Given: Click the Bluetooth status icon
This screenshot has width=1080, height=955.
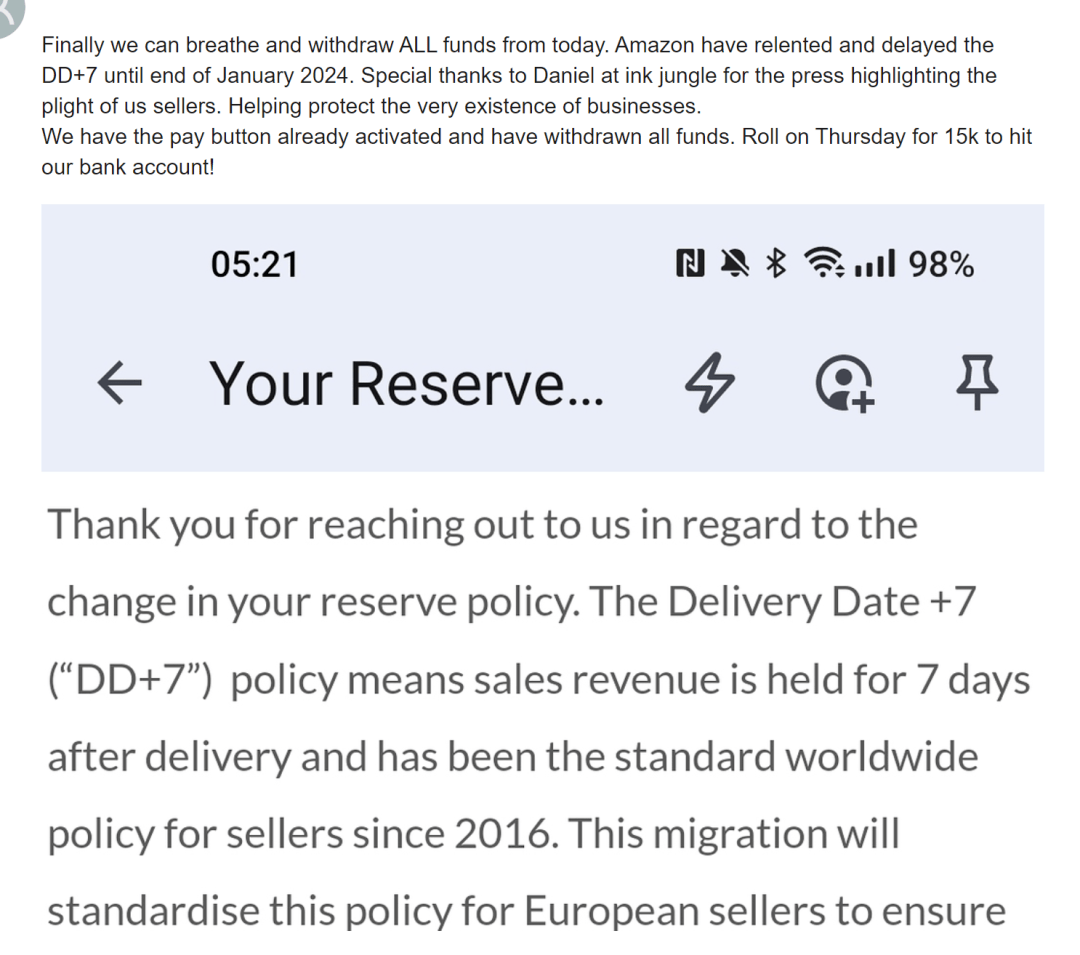Looking at the screenshot, I should click(x=776, y=264).
